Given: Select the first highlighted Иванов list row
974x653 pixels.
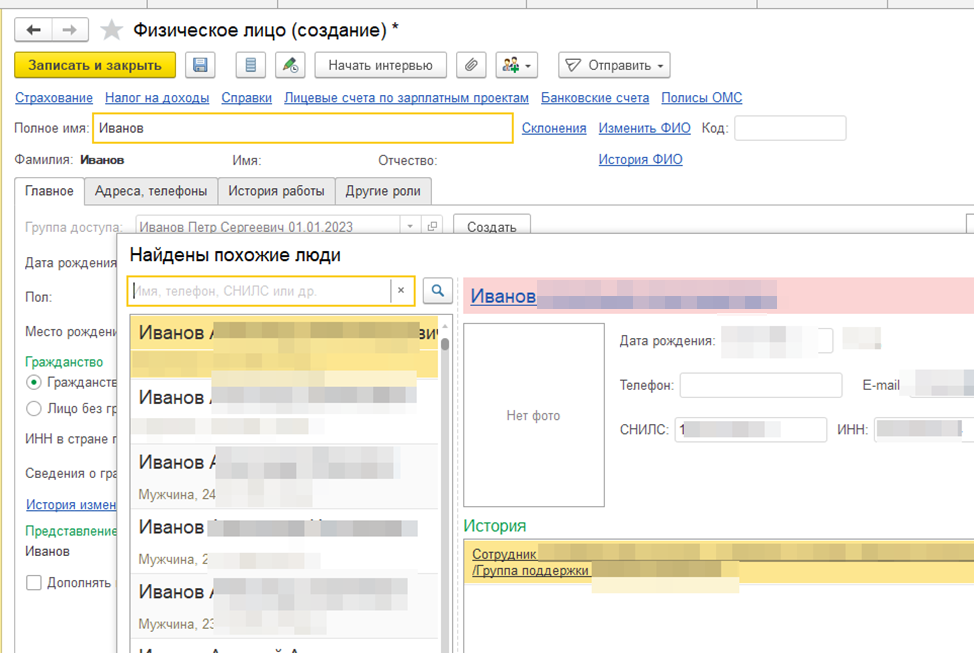Looking at the screenshot, I should coord(284,348).
